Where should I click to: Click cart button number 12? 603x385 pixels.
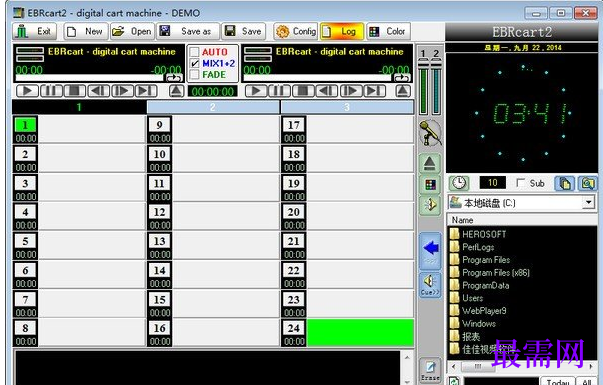(160, 212)
